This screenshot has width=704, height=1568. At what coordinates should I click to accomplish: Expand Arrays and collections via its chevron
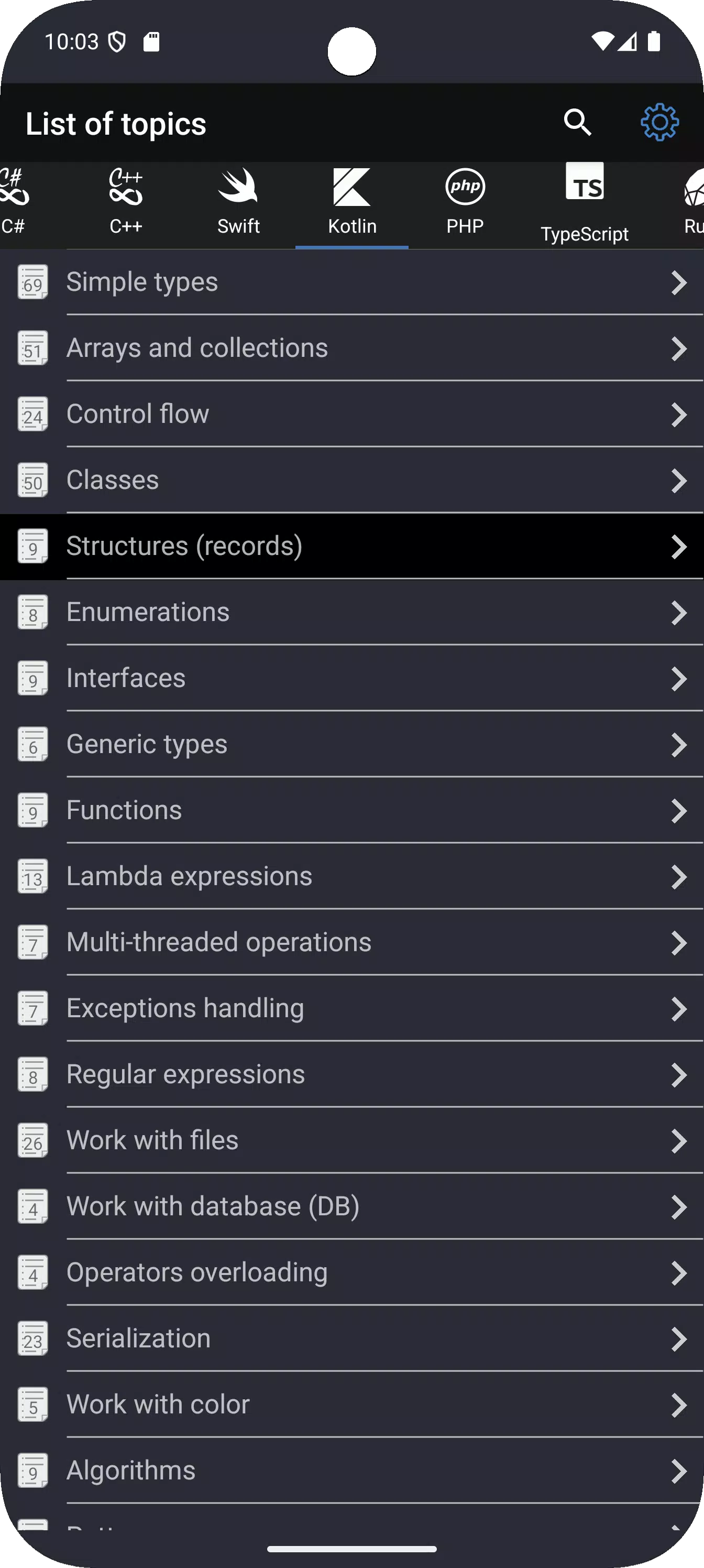pyautogui.click(x=678, y=348)
